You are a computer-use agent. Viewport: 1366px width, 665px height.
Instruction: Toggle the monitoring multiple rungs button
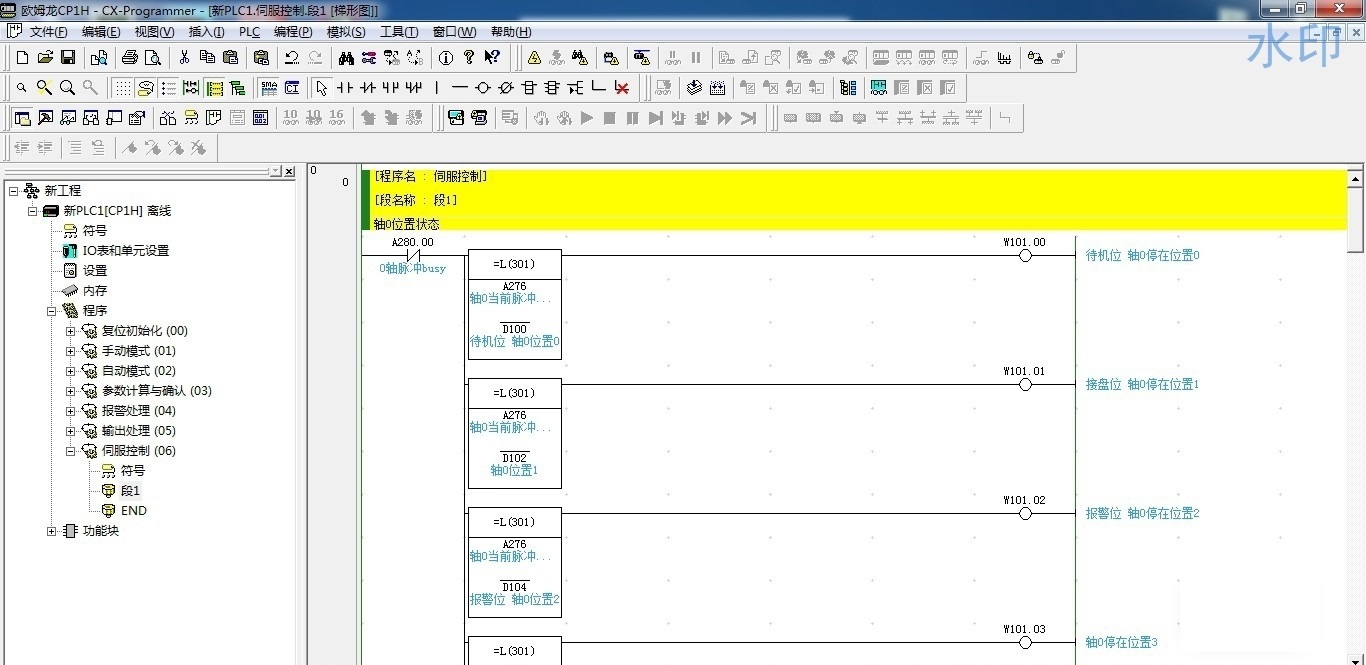[x=191, y=88]
